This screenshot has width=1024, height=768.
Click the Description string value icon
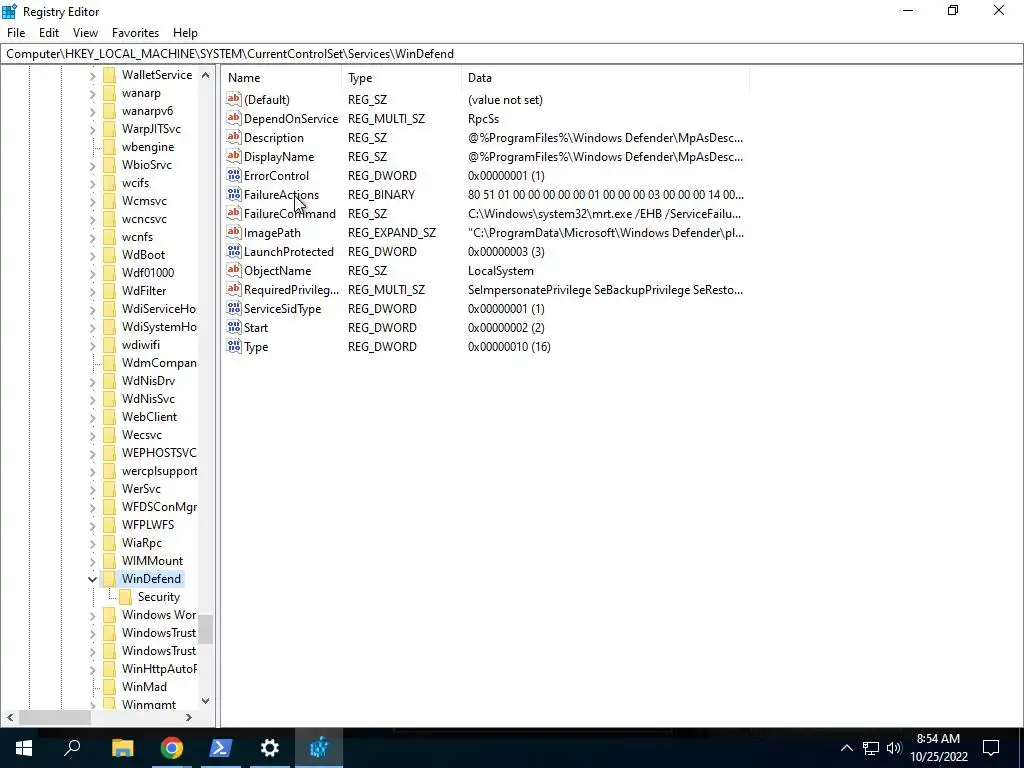click(x=234, y=137)
